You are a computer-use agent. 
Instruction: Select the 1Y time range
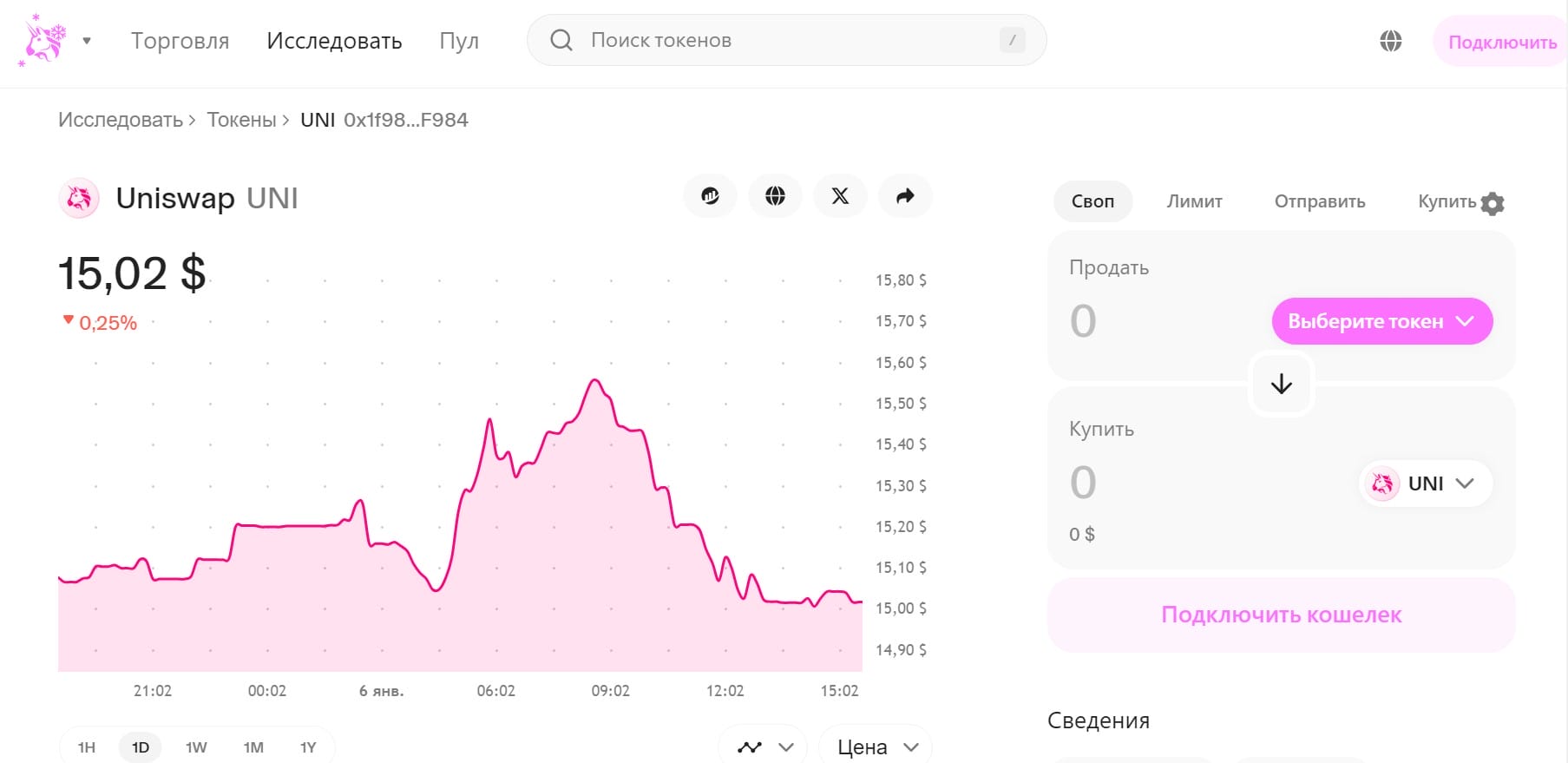pos(308,747)
